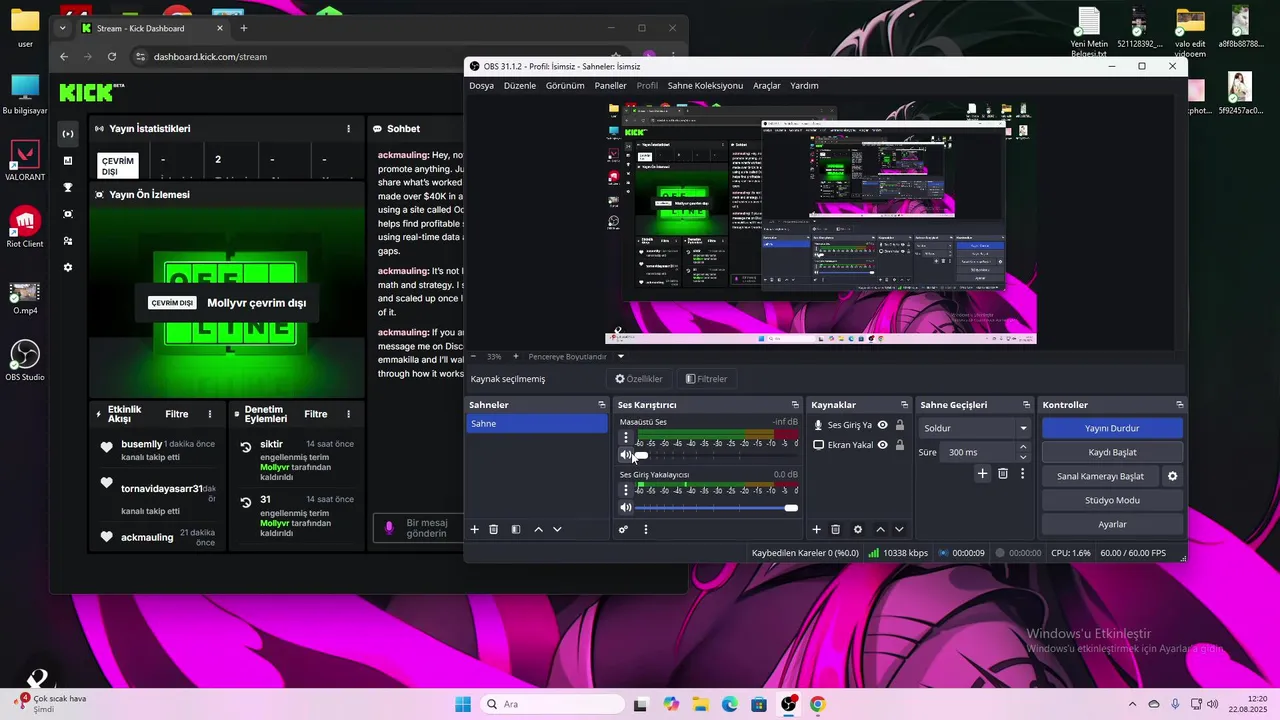Lock the Ses Giriş Ya source

click(x=900, y=425)
